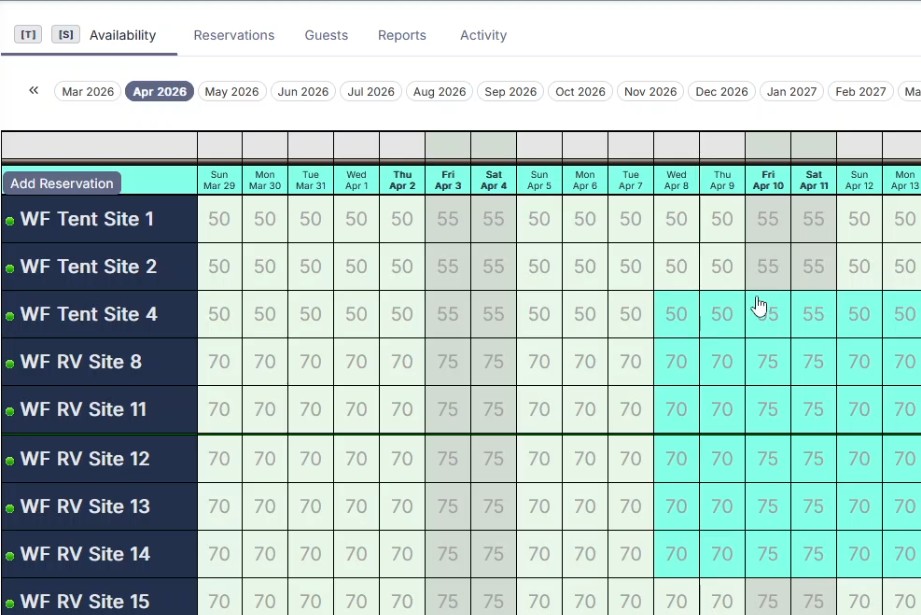Click green status dot for WF RV Site 12
Viewport: 921px width, 615px height.
(10, 461)
